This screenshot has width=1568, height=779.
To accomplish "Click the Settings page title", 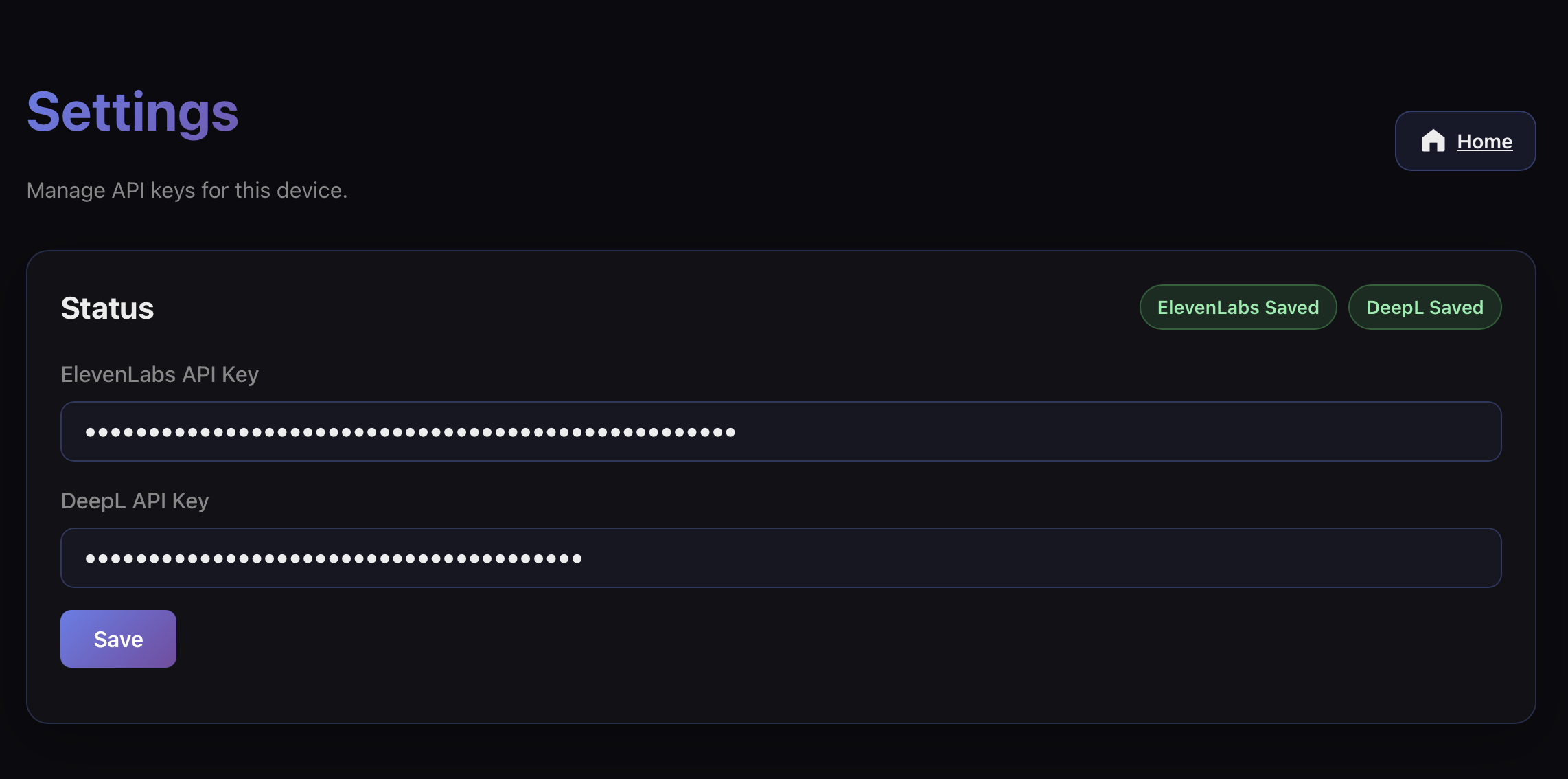I will (132, 112).
